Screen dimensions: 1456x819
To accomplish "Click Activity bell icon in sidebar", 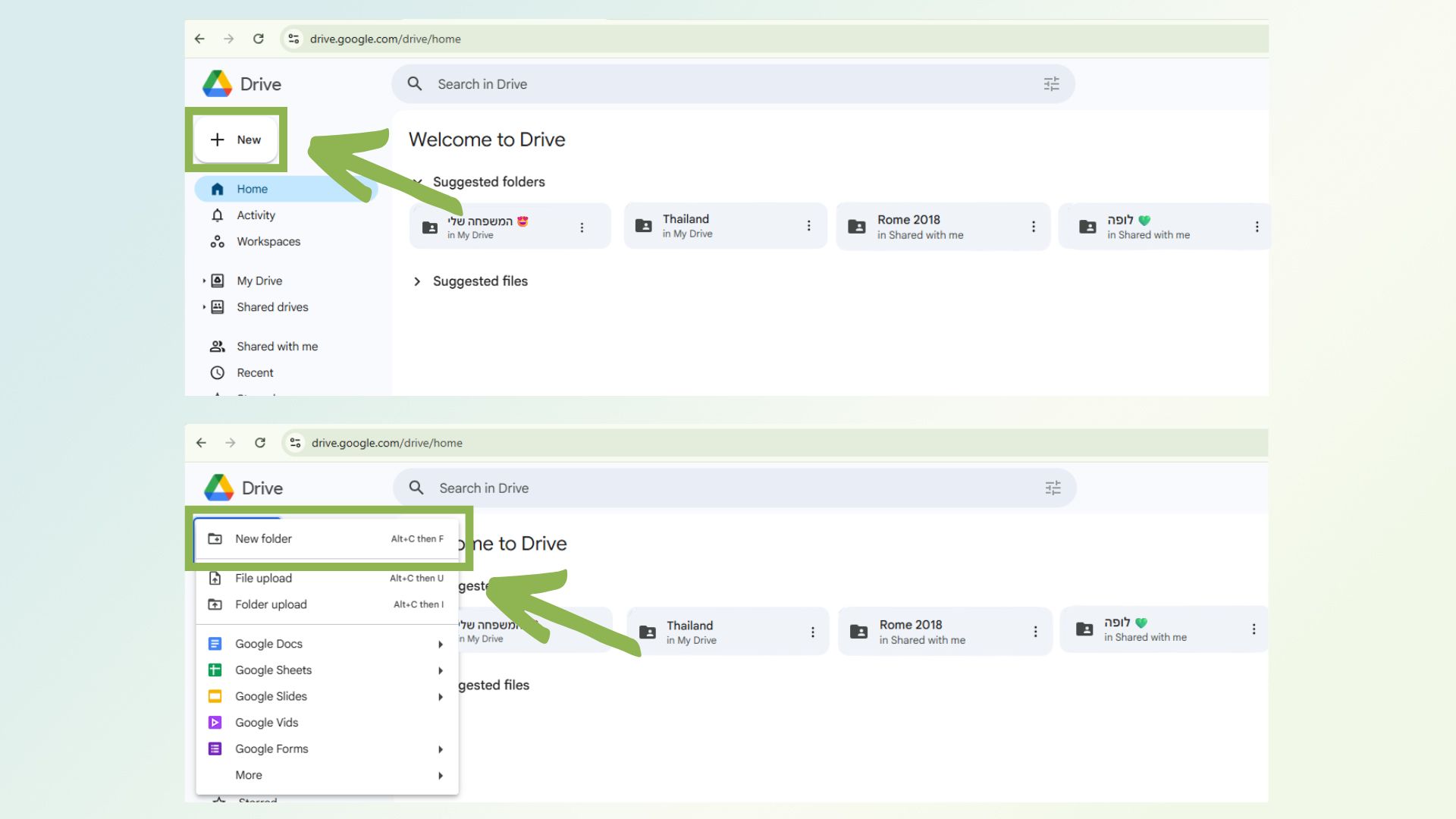I will (218, 215).
